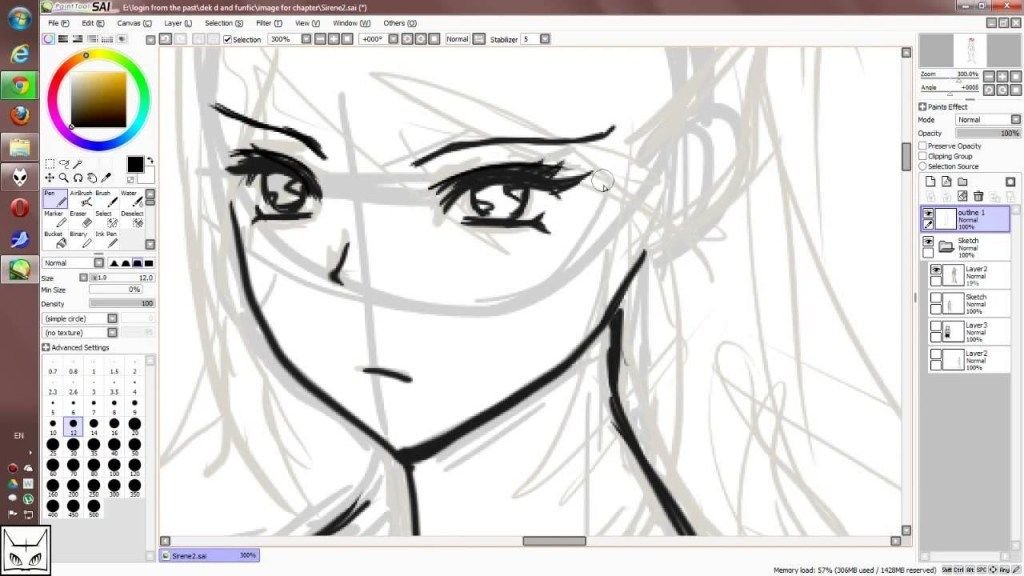Image resolution: width=1024 pixels, height=576 pixels.
Task: Enable Preserve Opacity checkbox
Action: click(923, 146)
